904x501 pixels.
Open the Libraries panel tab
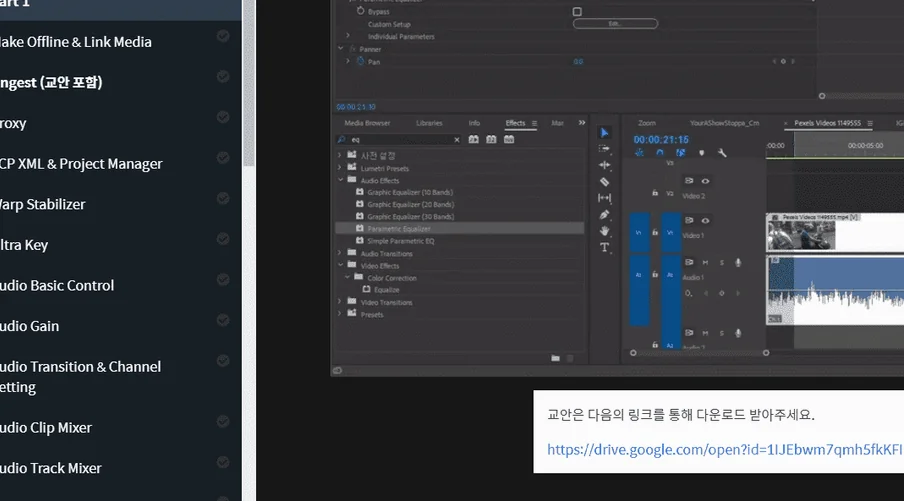429,123
